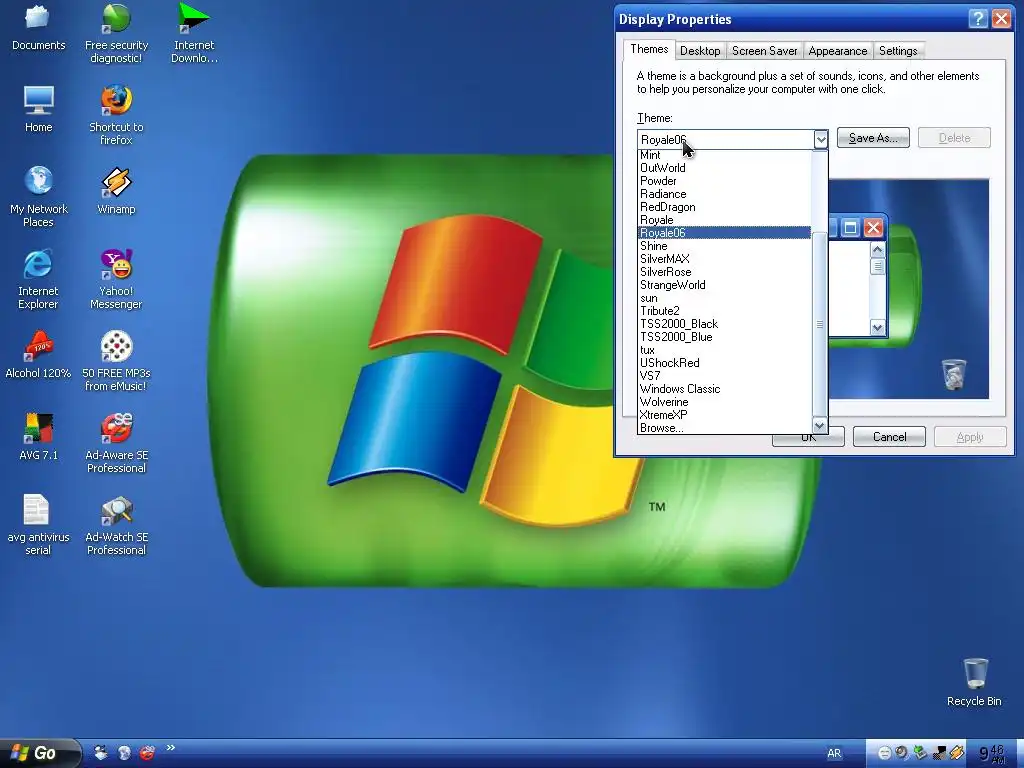The image size is (1024, 768).
Task: Select the Recycle Bin on the desktop
Action: 974,683
